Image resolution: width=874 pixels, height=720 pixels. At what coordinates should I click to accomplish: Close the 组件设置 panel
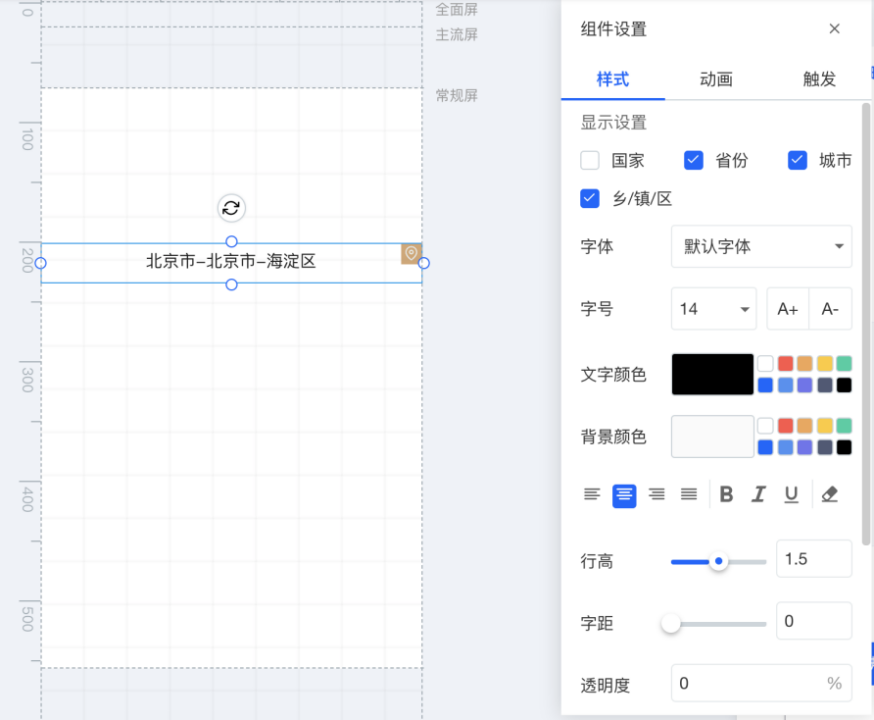[x=834, y=29]
